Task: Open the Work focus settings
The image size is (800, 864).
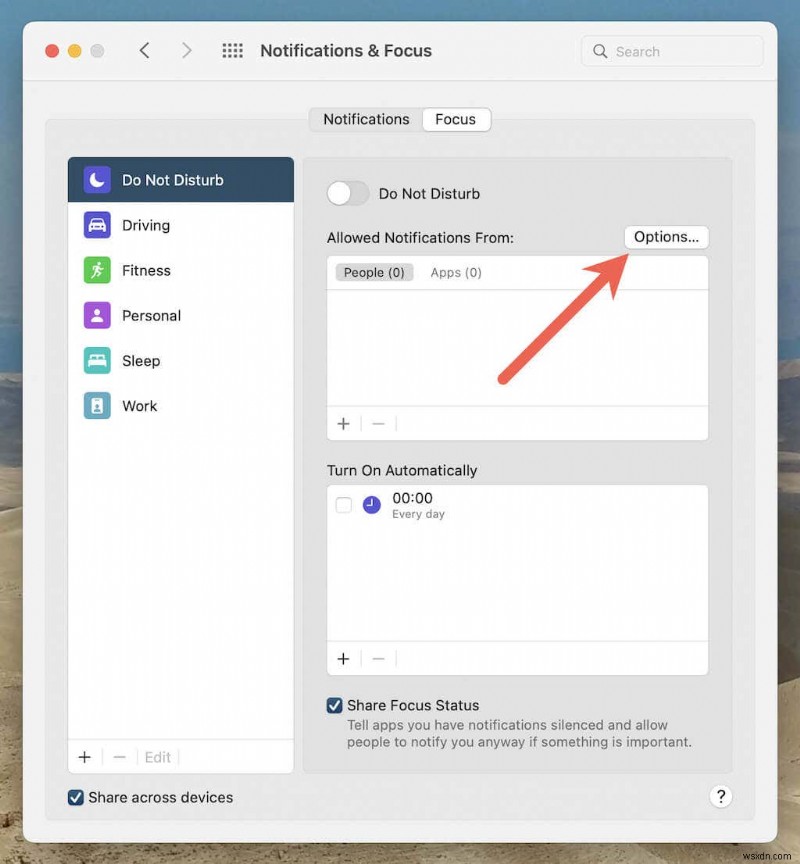Action: [x=138, y=405]
